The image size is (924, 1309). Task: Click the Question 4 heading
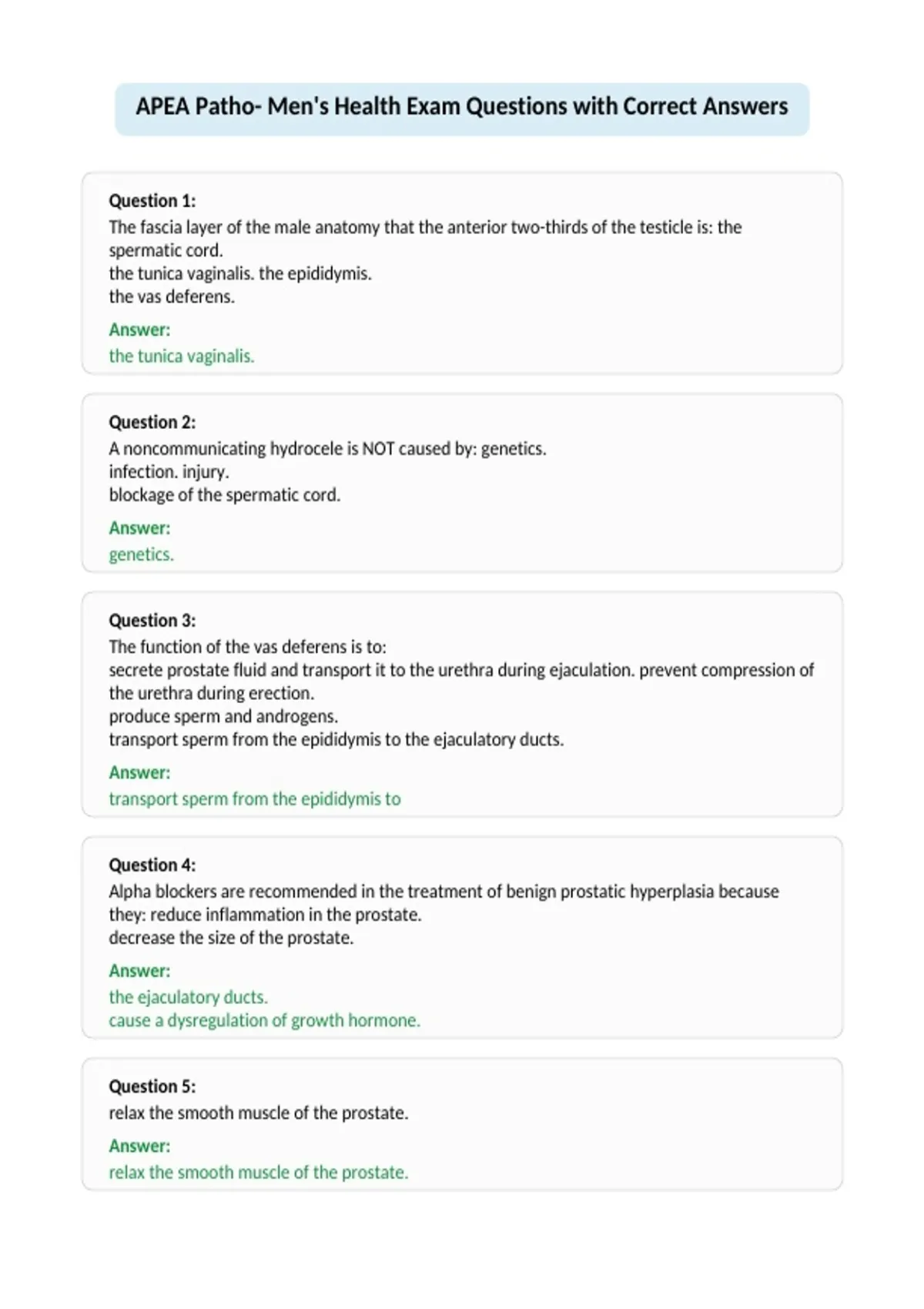pos(152,865)
